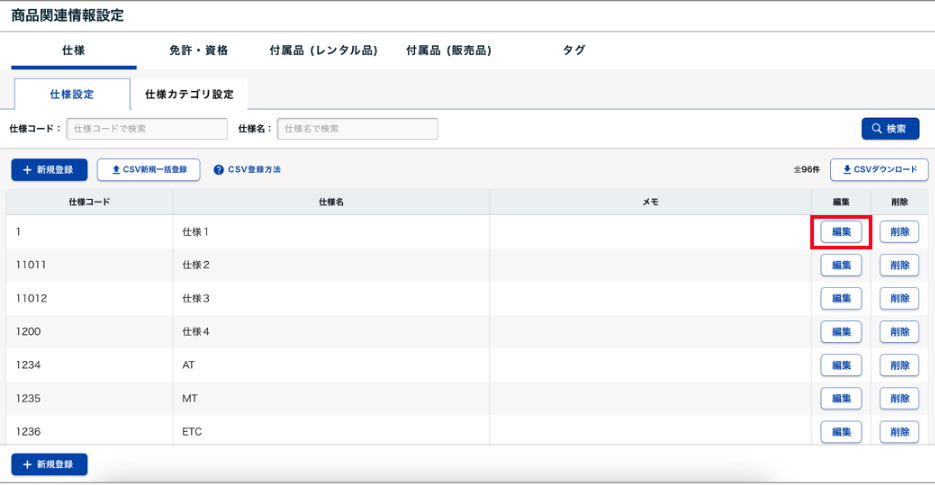Open the 付属品 (販売品) tab
The image size is (935, 485).
click(x=448, y=50)
